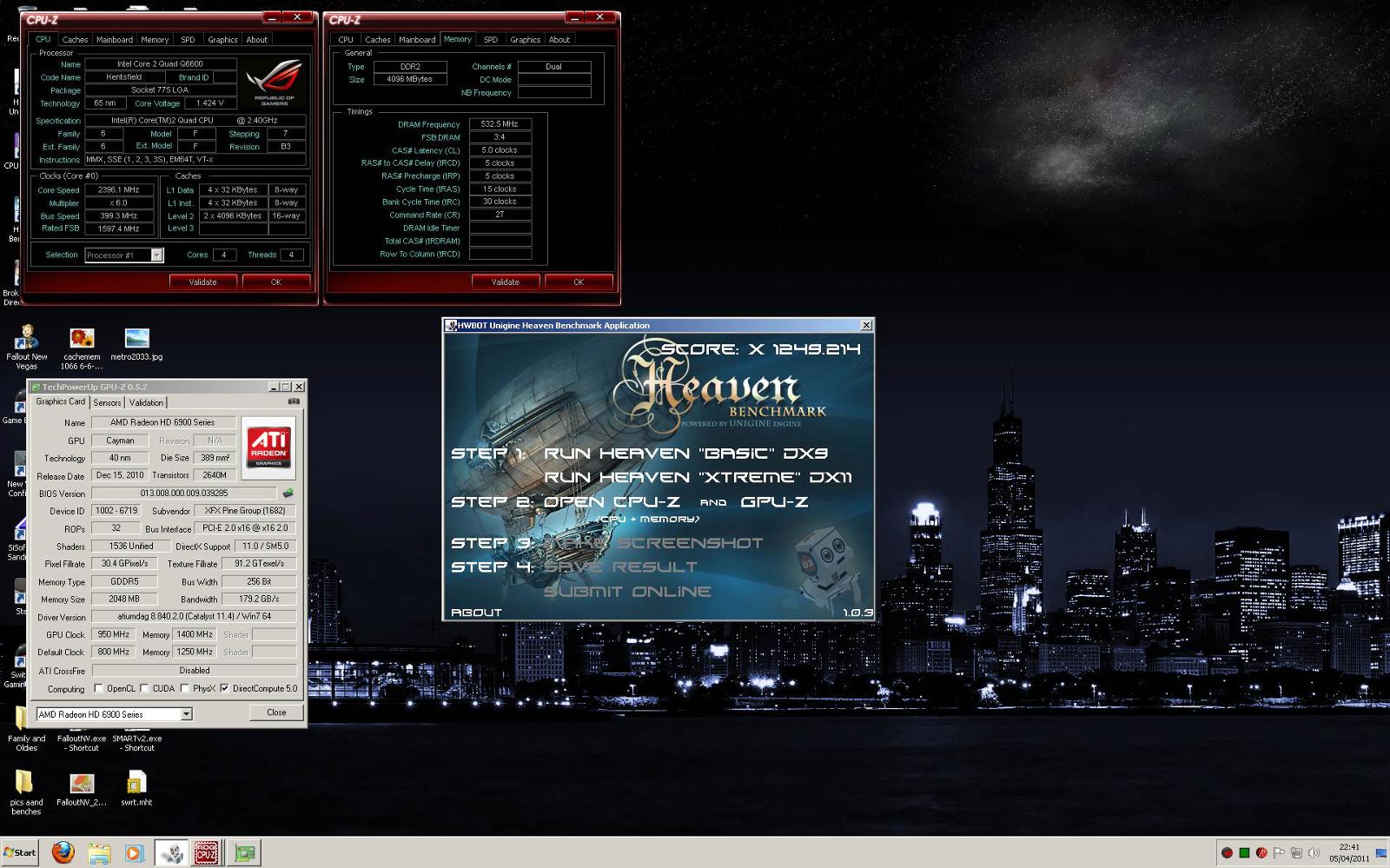The width and height of the screenshot is (1390, 868).
Task: Click OK in the left CPU-Z window
Action: pos(276,282)
